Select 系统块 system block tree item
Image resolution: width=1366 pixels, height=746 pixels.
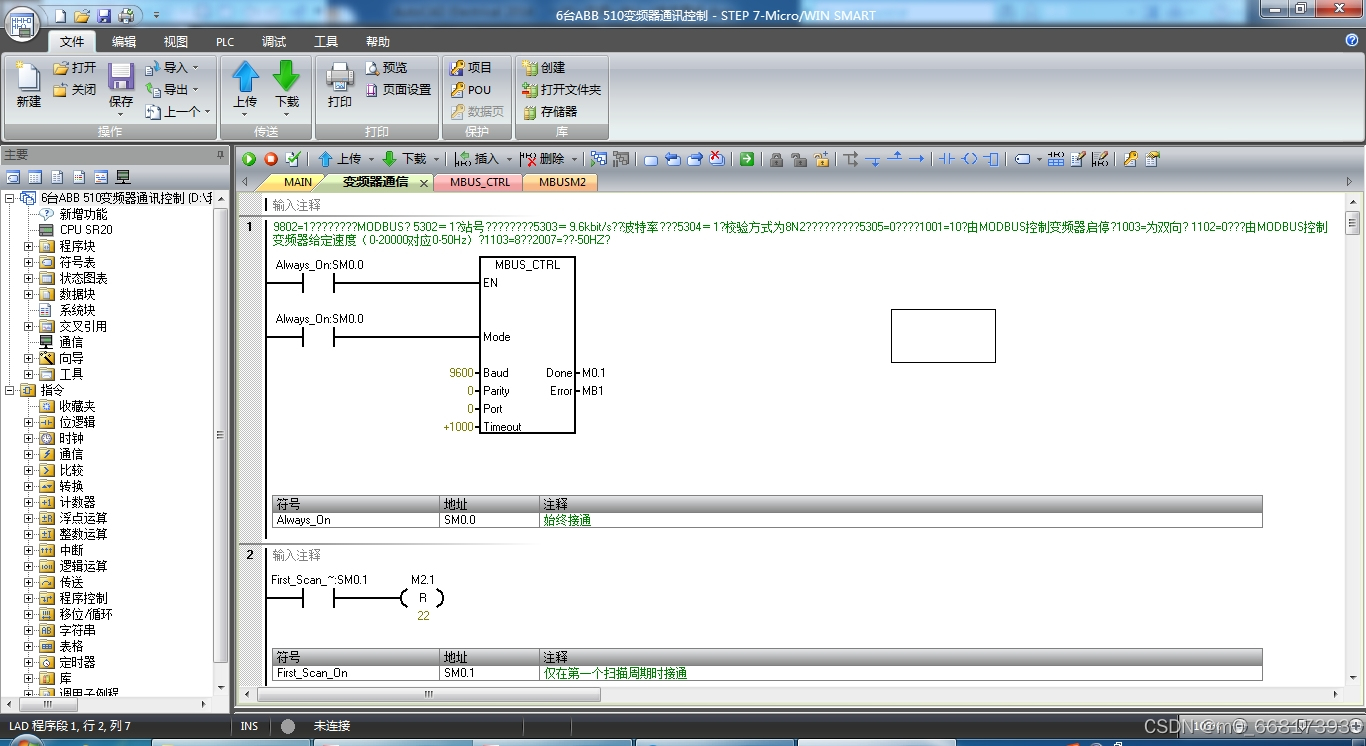[x=77, y=310]
